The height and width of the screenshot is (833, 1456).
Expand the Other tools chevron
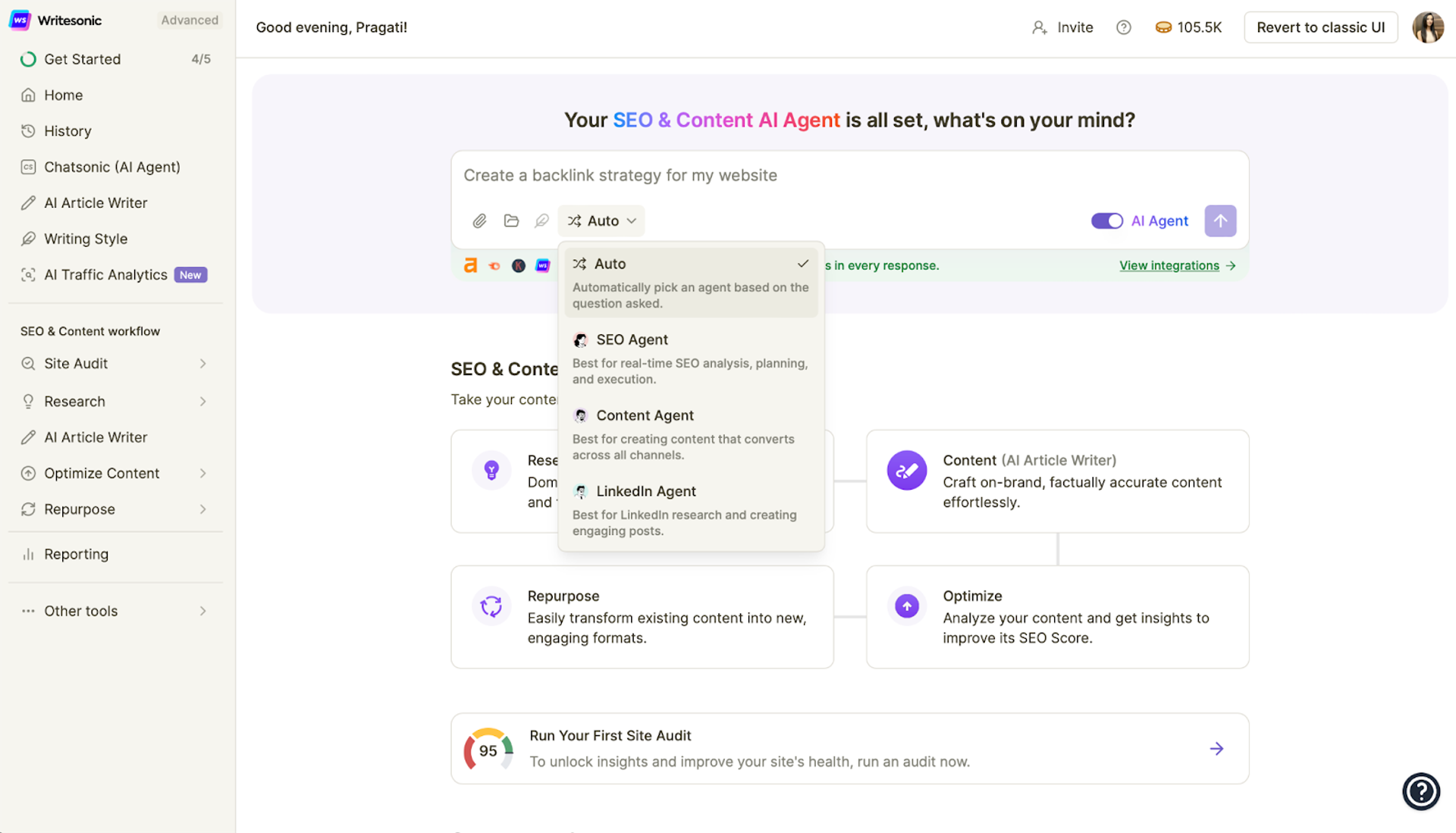(x=203, y=611)
